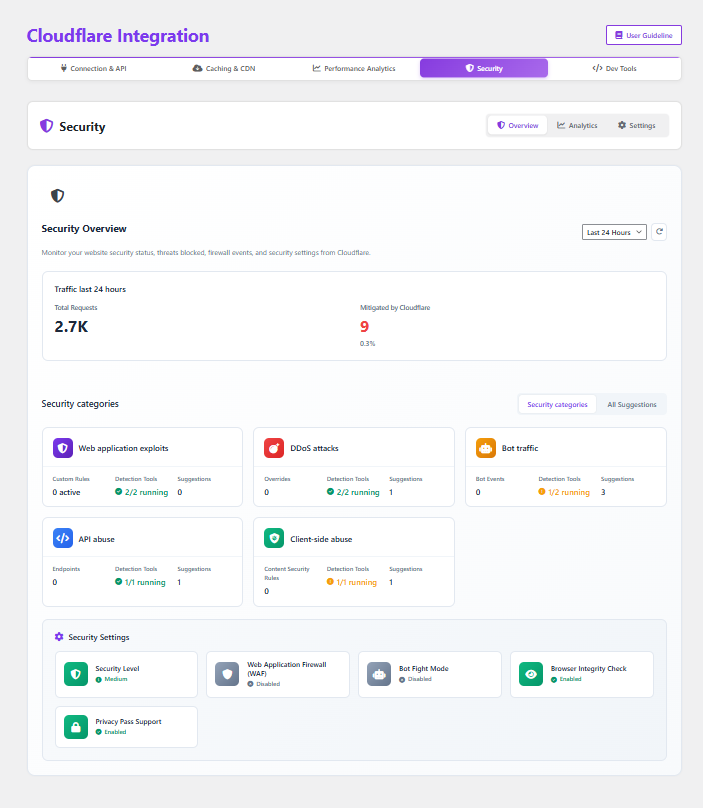Click the Bot Fight Mode label
Screen dimensions: 703x808
(424, 668)
